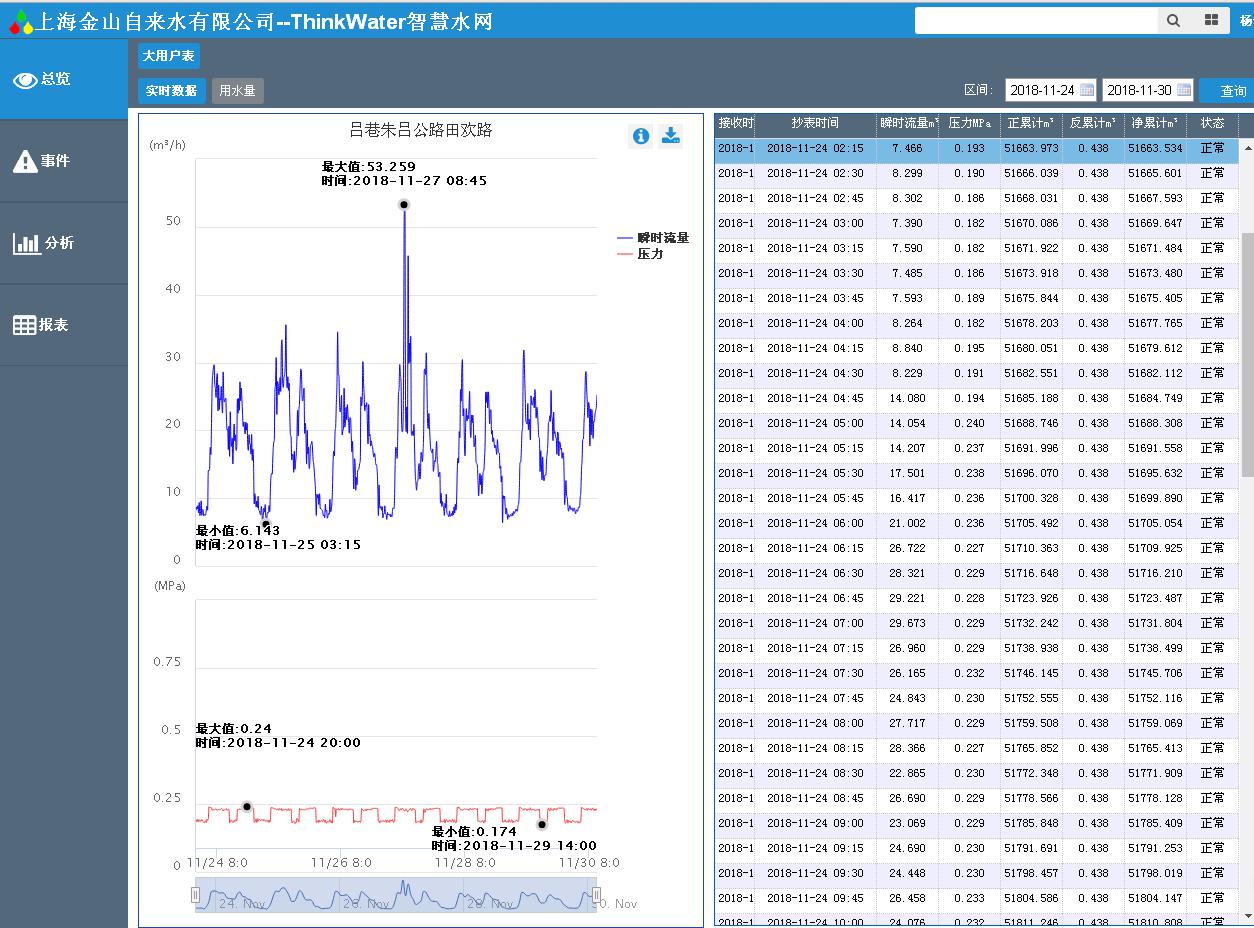The width and height of the screenshot is (1254, 928).
Task: Switch to the 用水量 tab
Action: [237, 91]
